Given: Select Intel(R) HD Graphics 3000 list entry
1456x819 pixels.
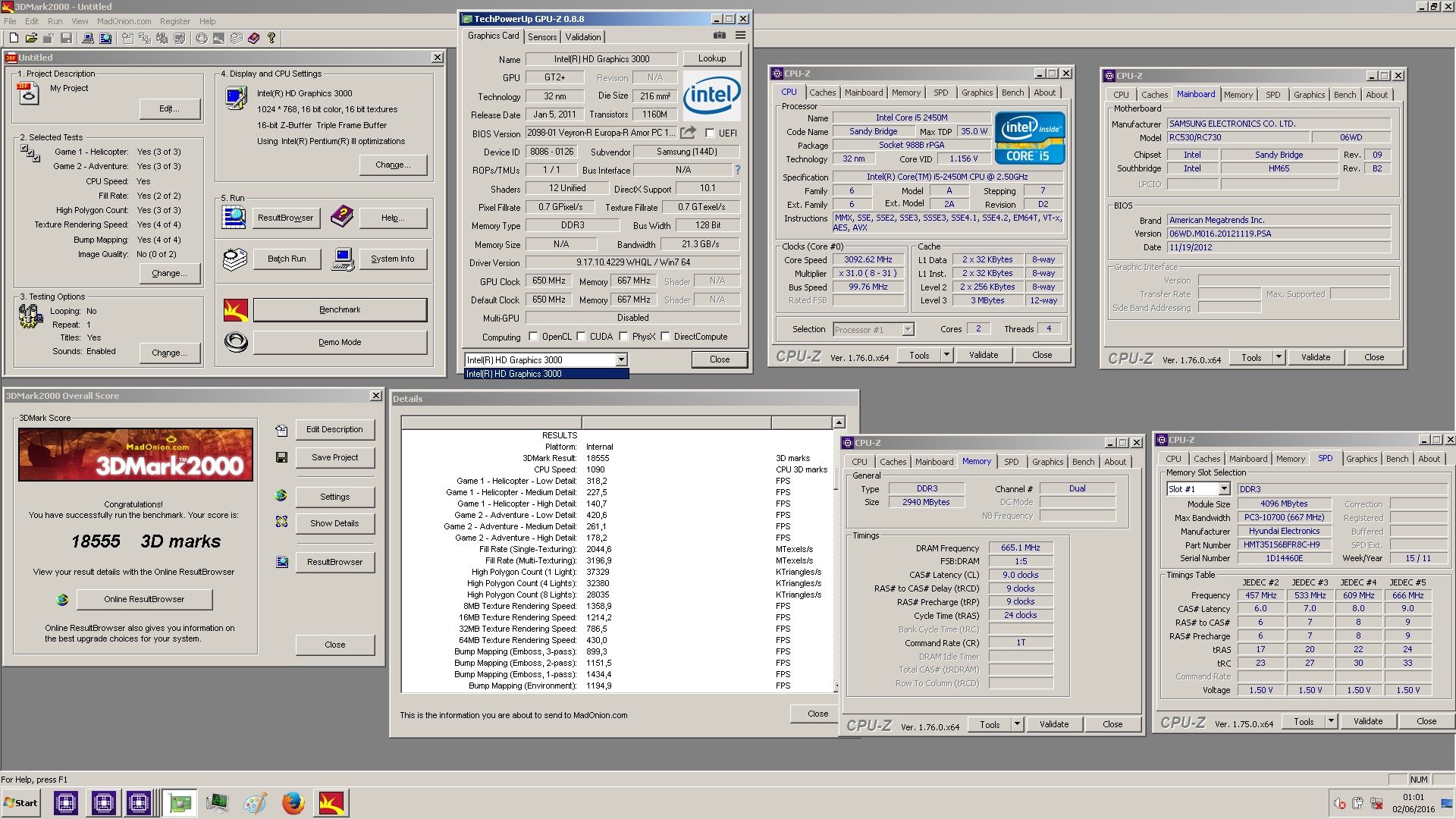Looking at the screenshot, I should coord(546,374).
